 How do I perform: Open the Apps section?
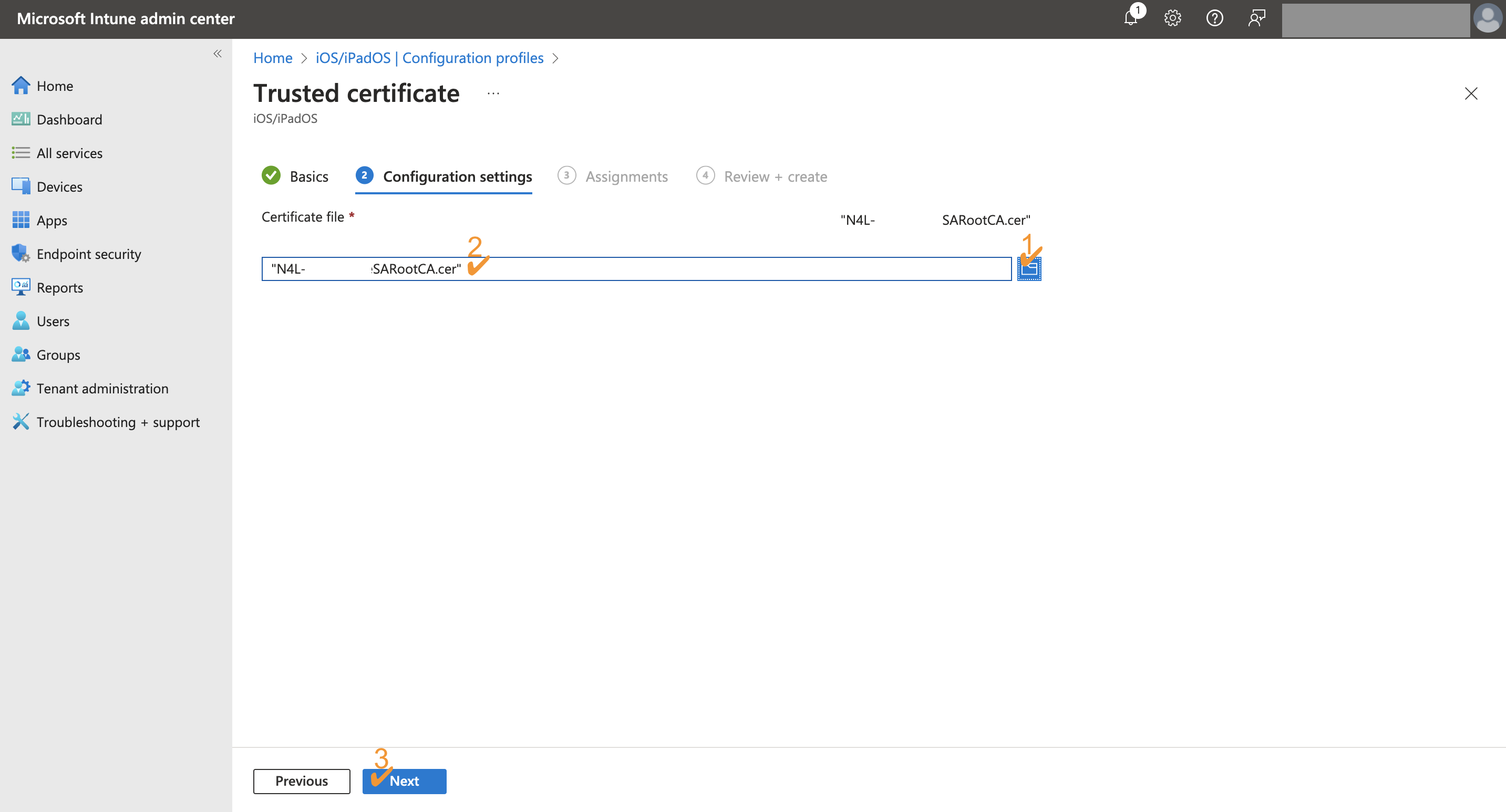[x=52, y=220]
